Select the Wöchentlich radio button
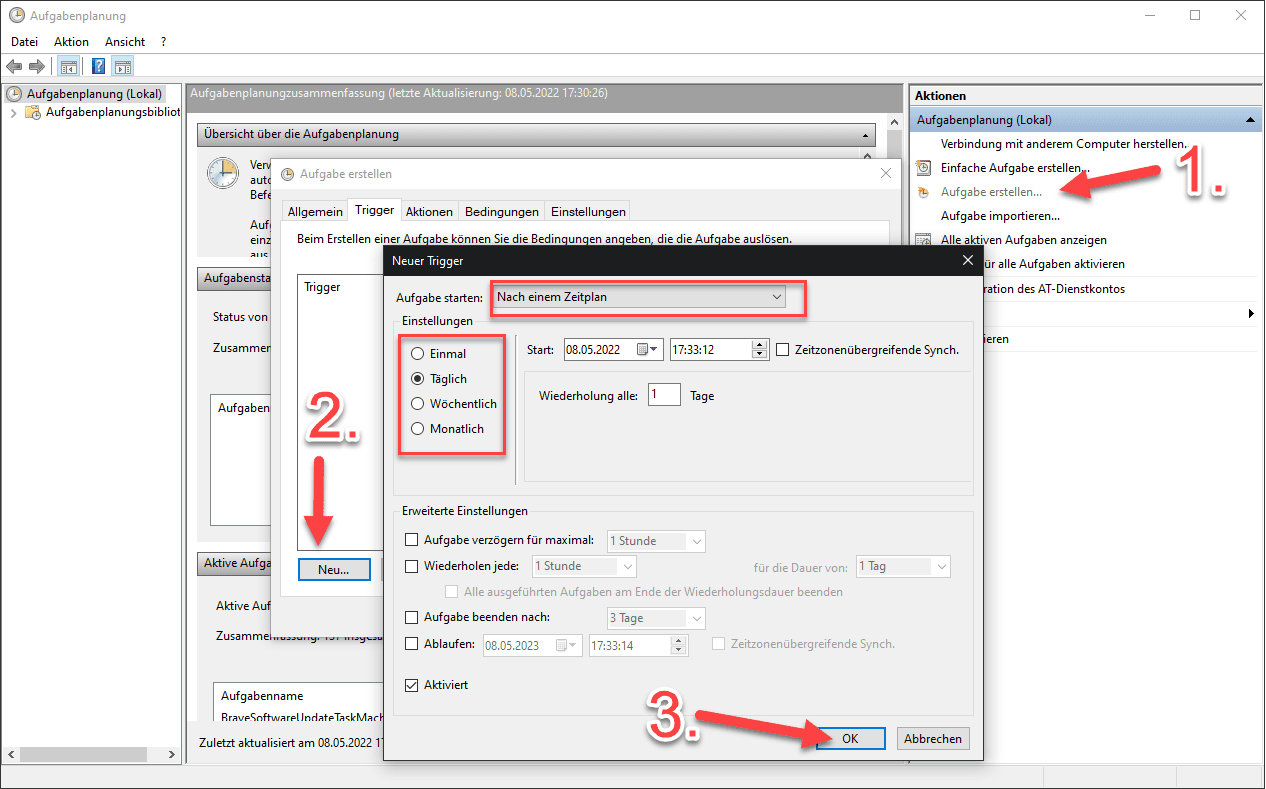 coord(417,404)
